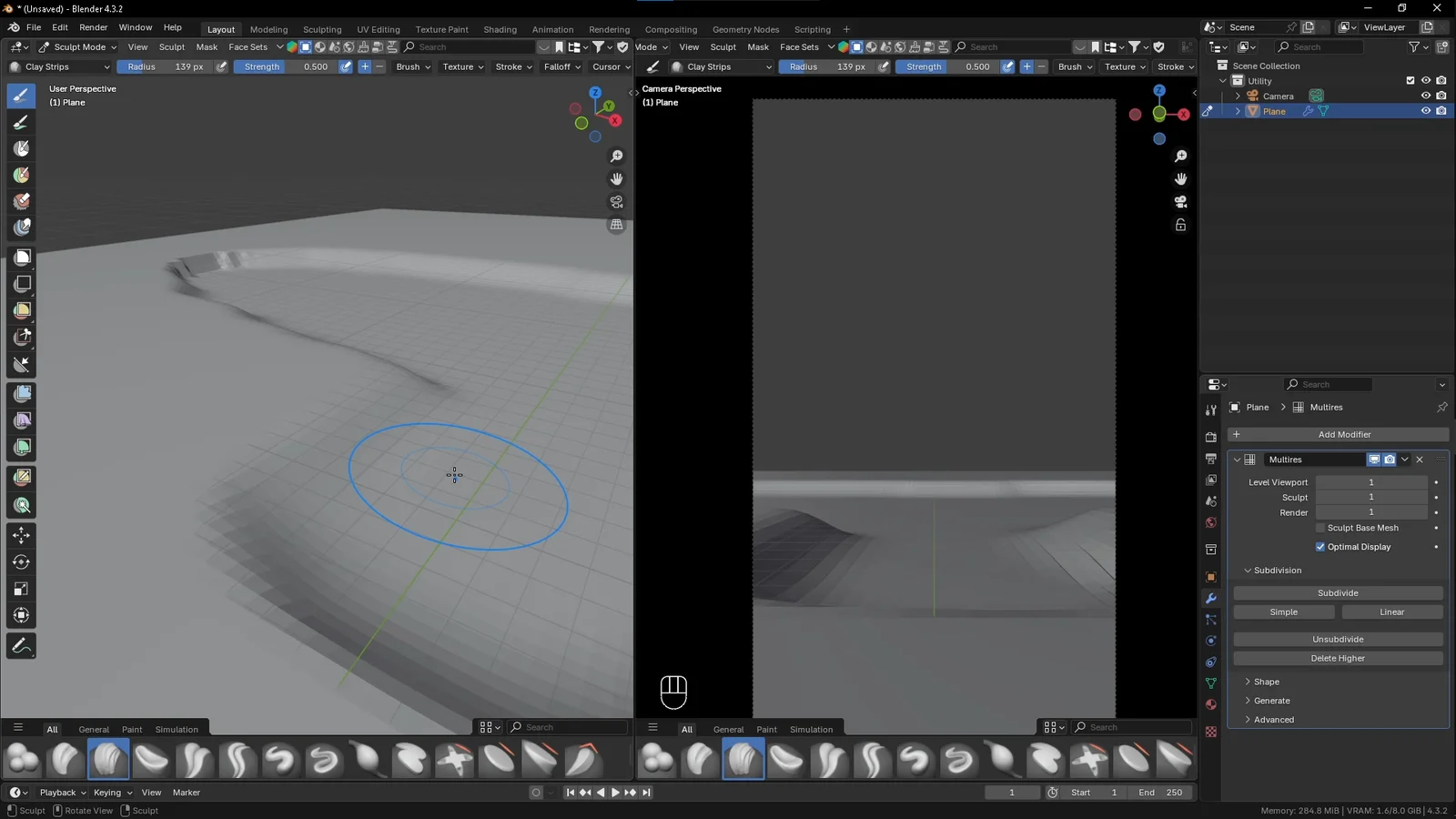Enable the Sculpt Base Mesh checkbox

1320,528
